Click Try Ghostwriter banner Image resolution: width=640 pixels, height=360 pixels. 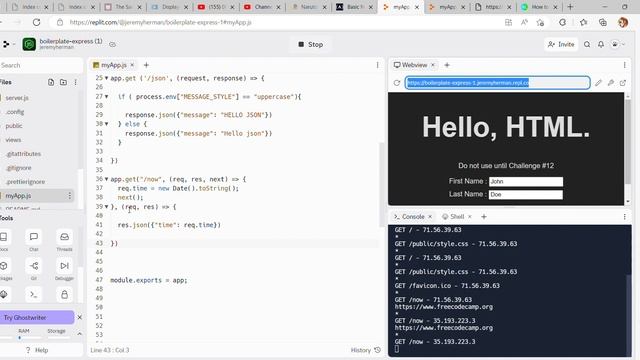click(x=37, y=317)
